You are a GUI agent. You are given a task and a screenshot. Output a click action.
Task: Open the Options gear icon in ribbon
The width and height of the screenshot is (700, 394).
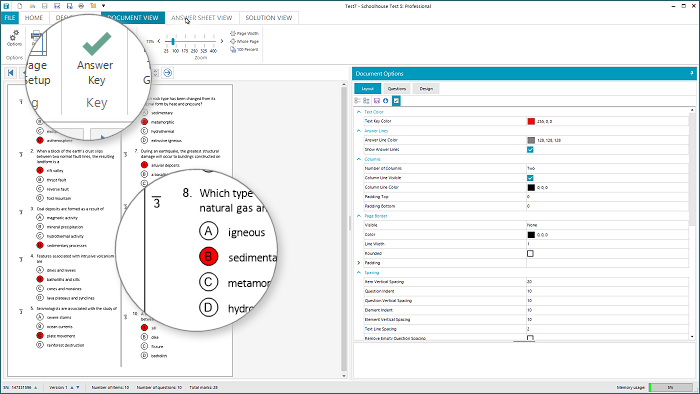(x=14, y=37)
